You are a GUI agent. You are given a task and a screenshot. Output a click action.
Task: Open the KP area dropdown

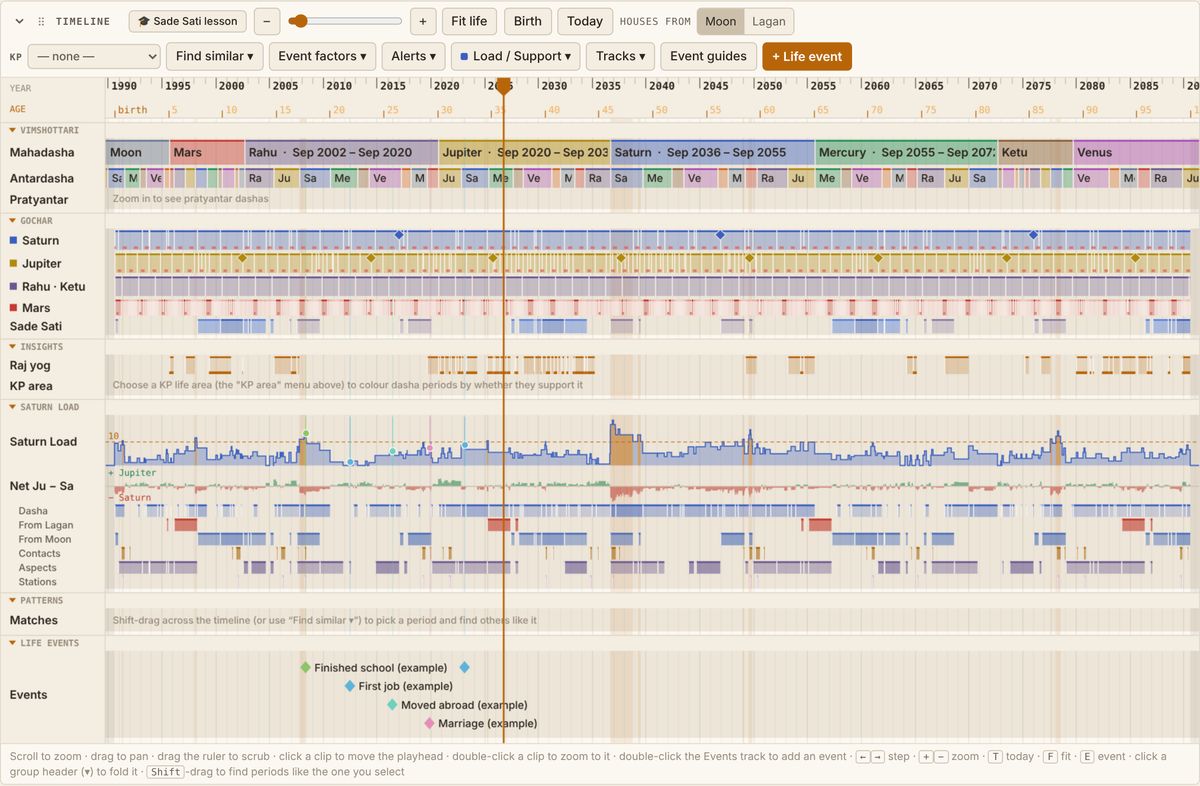94,57
